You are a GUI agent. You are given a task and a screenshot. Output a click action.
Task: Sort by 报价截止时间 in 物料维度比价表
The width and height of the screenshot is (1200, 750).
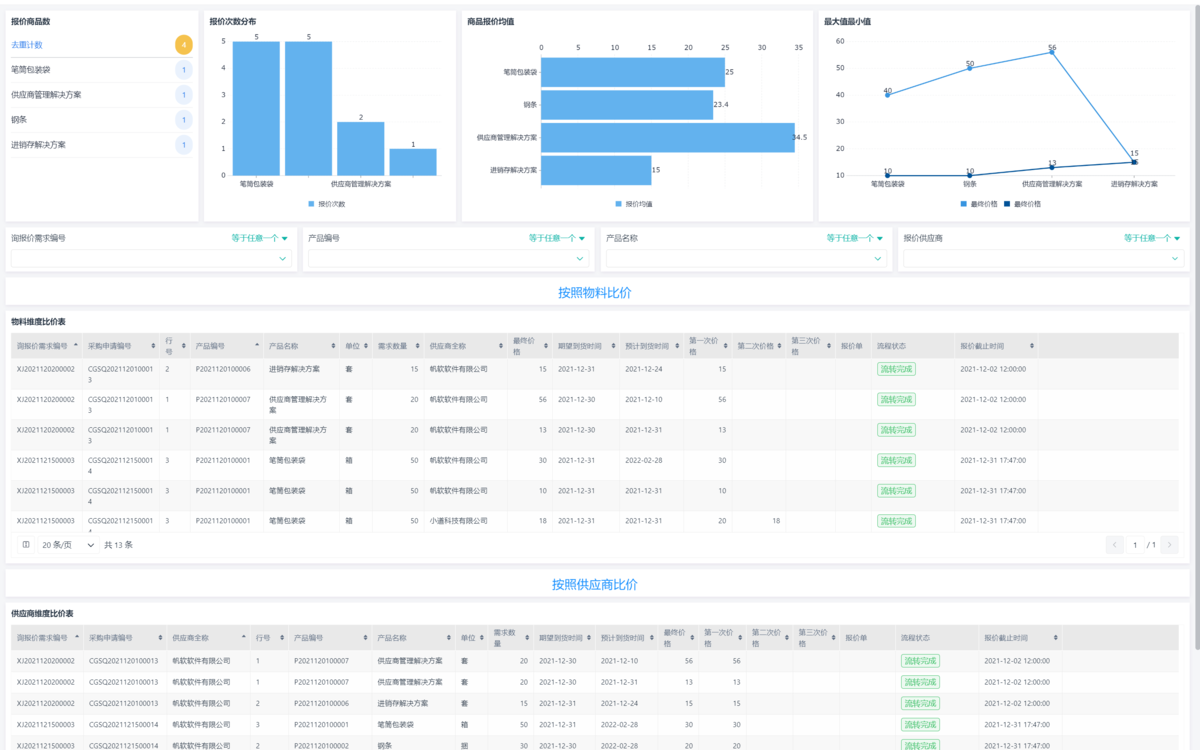(1031, 346)
